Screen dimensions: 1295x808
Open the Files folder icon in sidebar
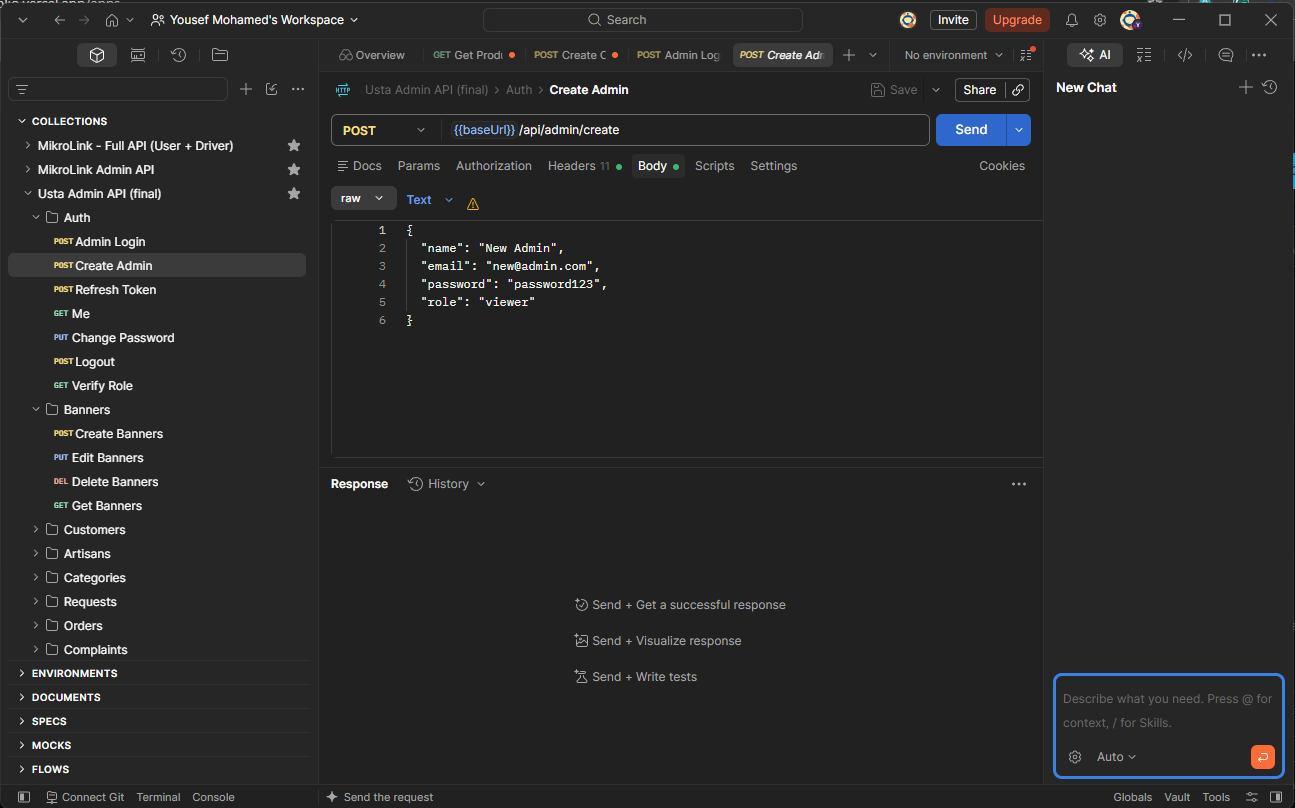tap(220, 55)
